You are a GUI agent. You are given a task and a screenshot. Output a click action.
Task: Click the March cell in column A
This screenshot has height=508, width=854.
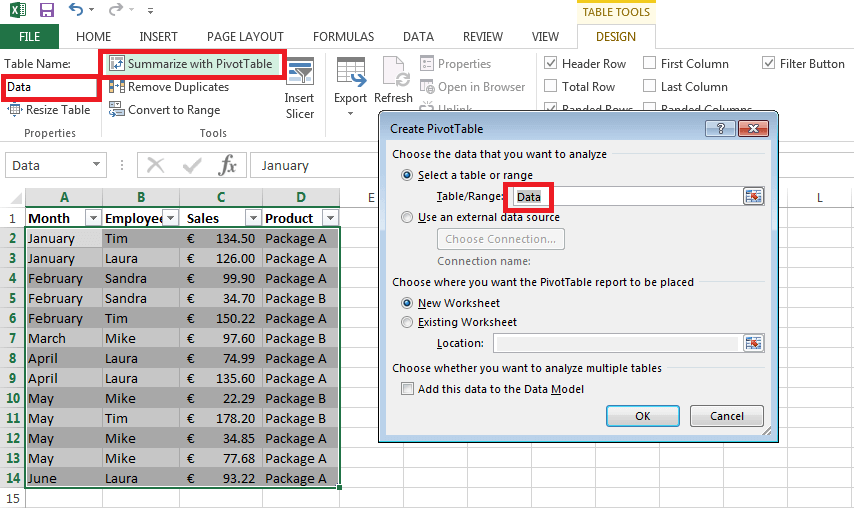(x=64, y=339)
